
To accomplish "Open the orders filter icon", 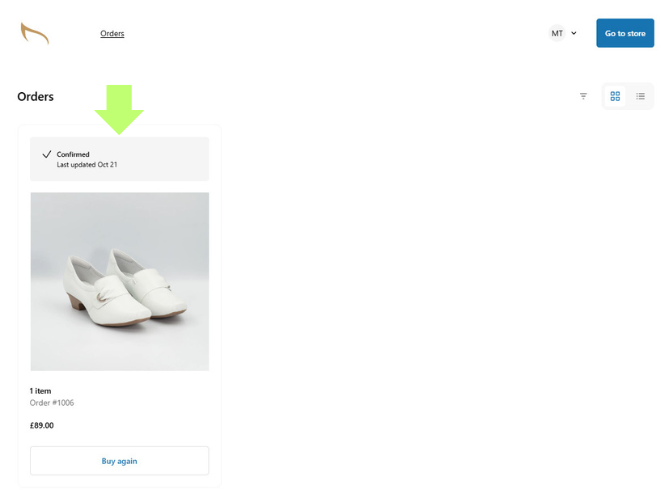I will pos(583,97).
